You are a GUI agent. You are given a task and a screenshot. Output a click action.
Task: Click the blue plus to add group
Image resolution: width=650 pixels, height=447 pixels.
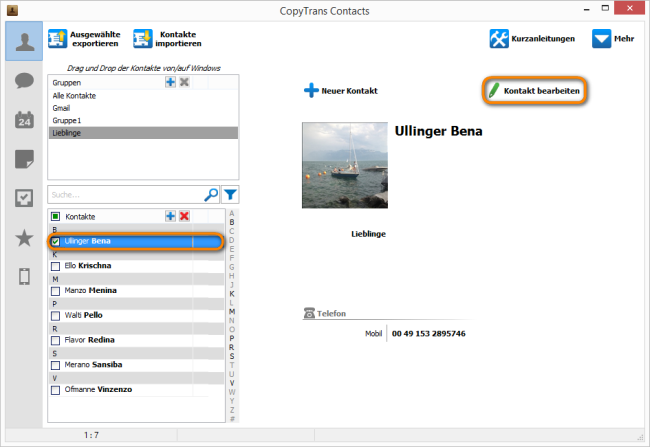click(170, 82)
